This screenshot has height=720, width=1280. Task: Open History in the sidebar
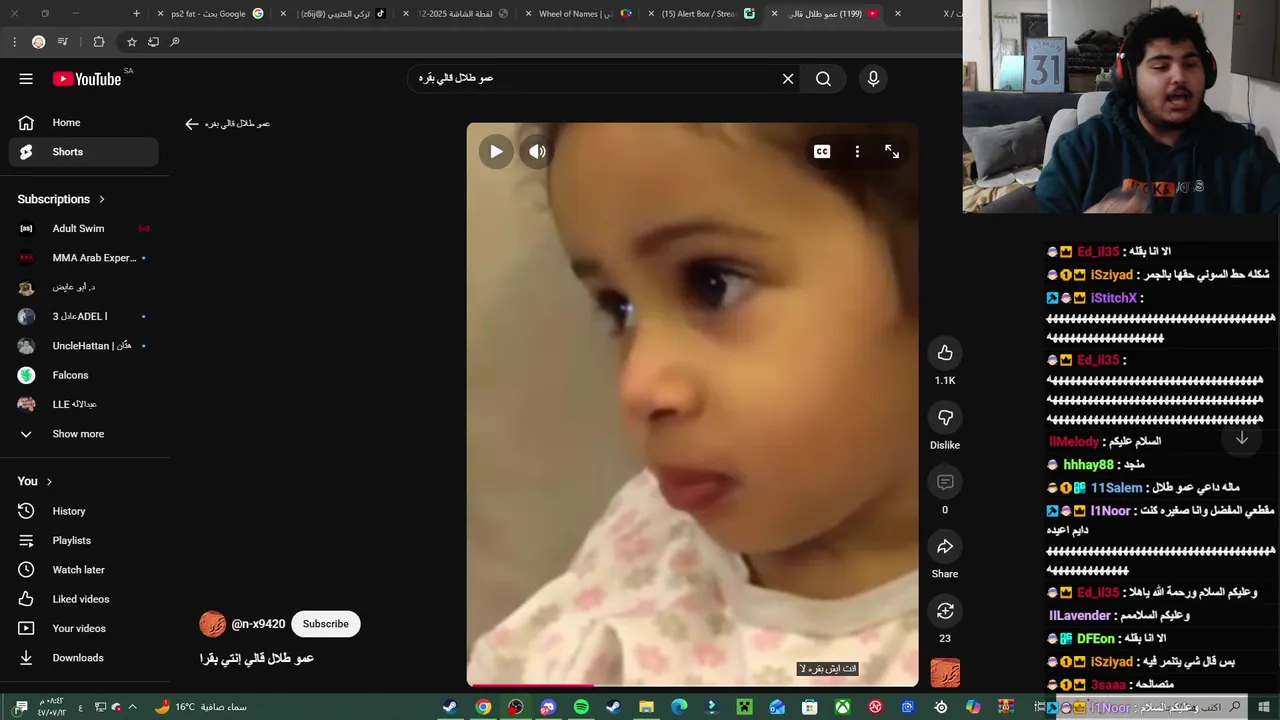(x=84, y=511)
